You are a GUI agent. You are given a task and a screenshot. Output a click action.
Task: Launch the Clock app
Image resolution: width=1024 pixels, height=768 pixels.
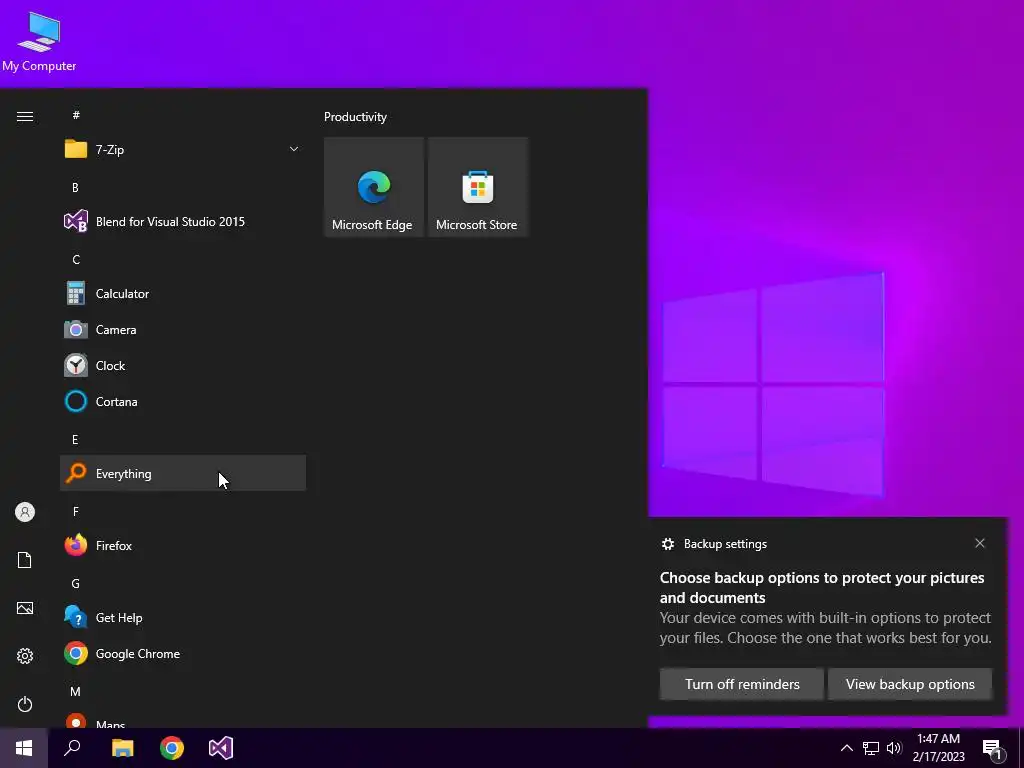(183, 366)
